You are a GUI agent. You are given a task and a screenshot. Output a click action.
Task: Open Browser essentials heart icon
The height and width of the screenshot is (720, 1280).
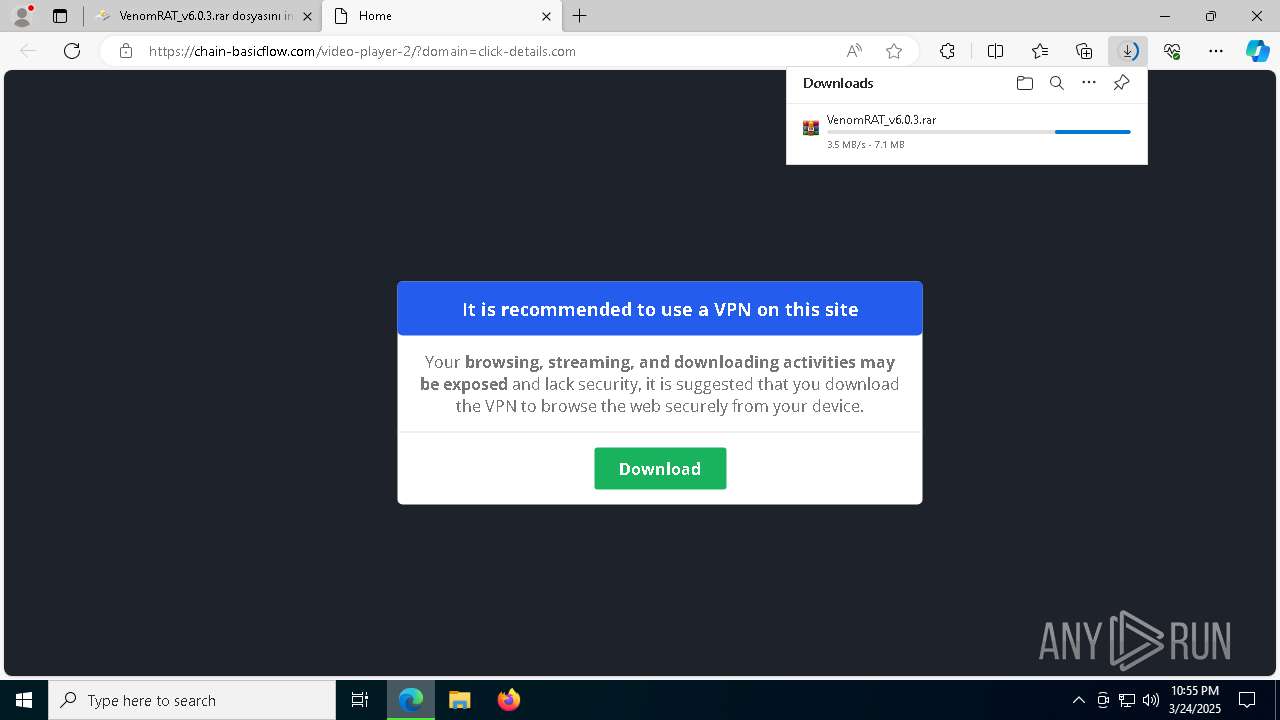(1172, 51)
